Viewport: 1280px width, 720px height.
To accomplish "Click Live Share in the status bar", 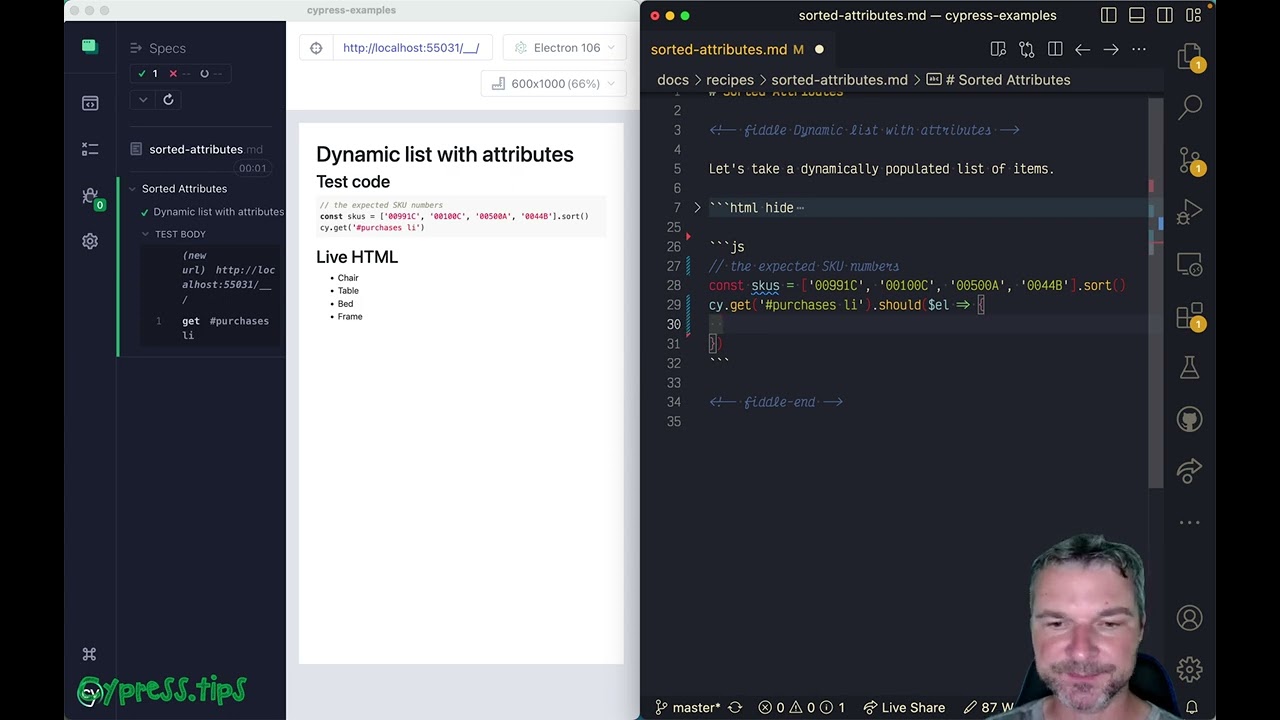I will [x=903, y=707].
